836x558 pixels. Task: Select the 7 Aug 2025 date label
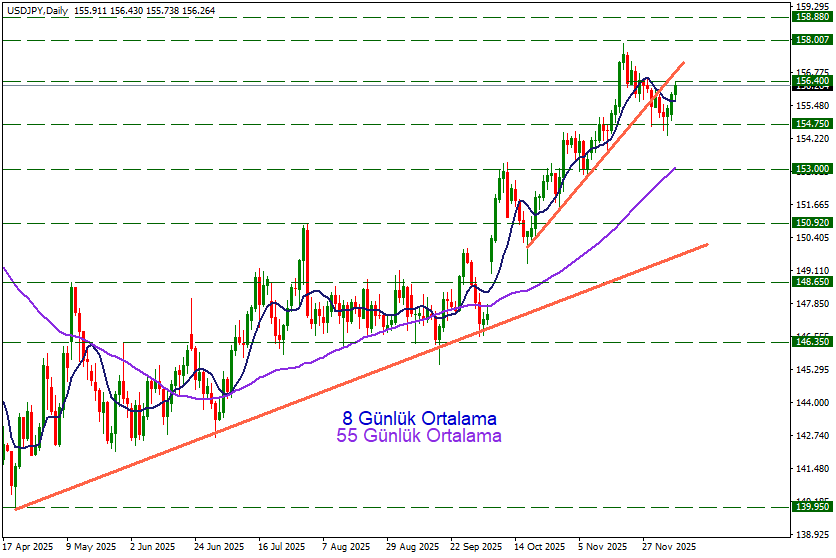346,548
